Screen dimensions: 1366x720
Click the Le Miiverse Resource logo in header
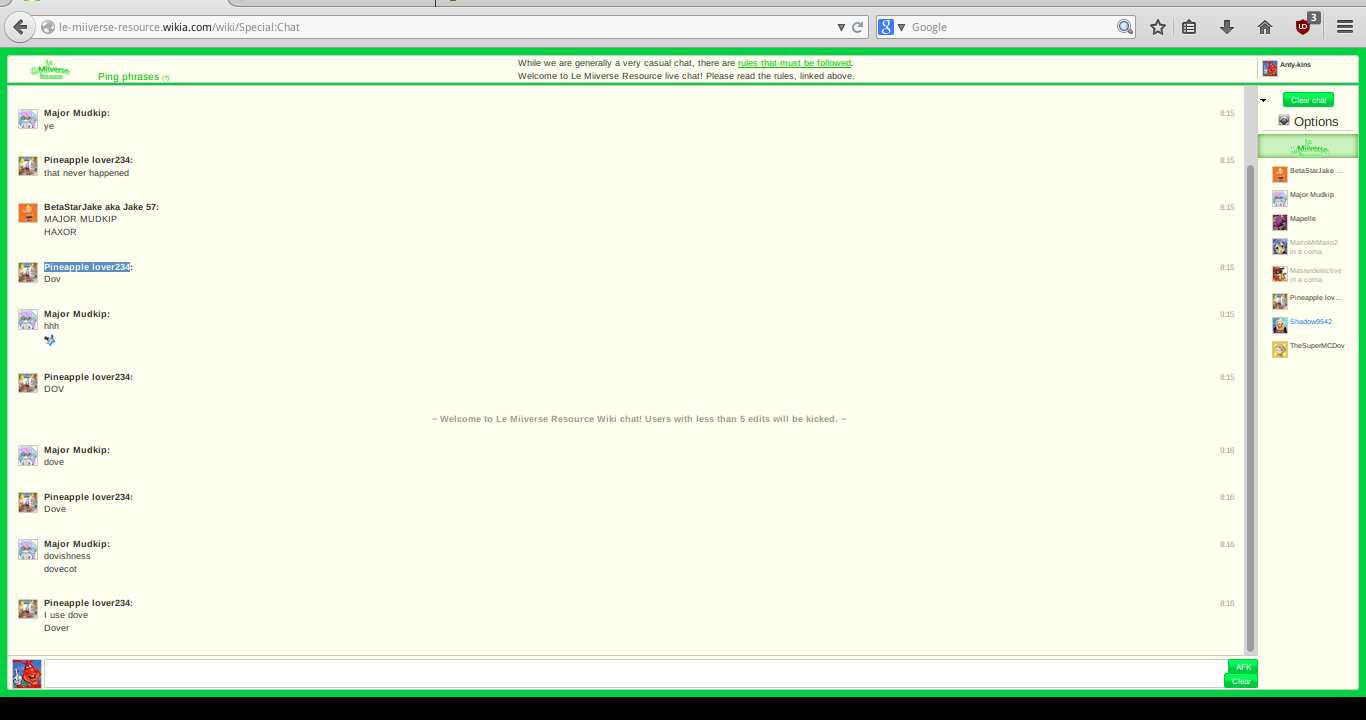point(49,70)
